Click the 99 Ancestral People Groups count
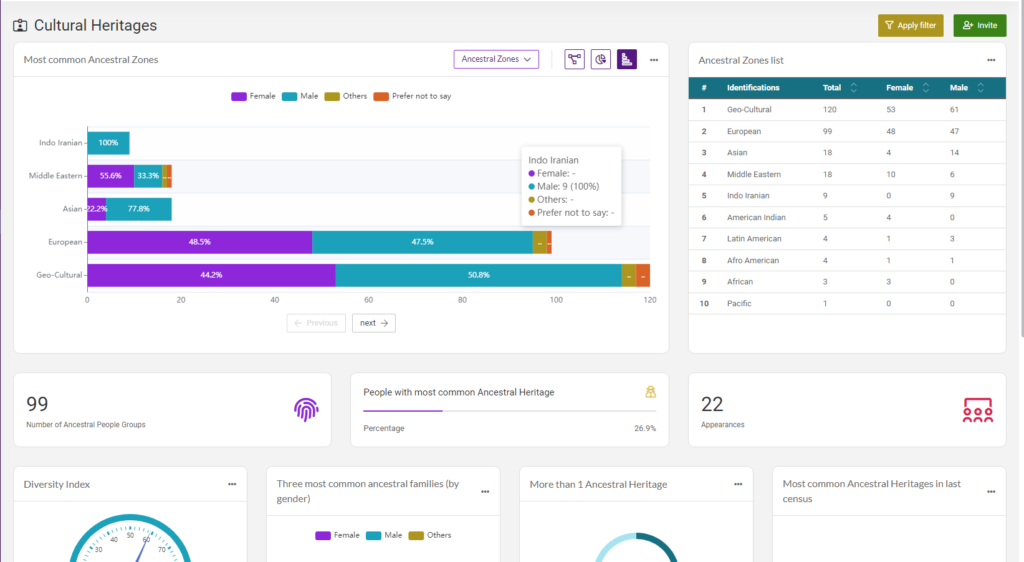1024x562 pixels. coord(37,404)
